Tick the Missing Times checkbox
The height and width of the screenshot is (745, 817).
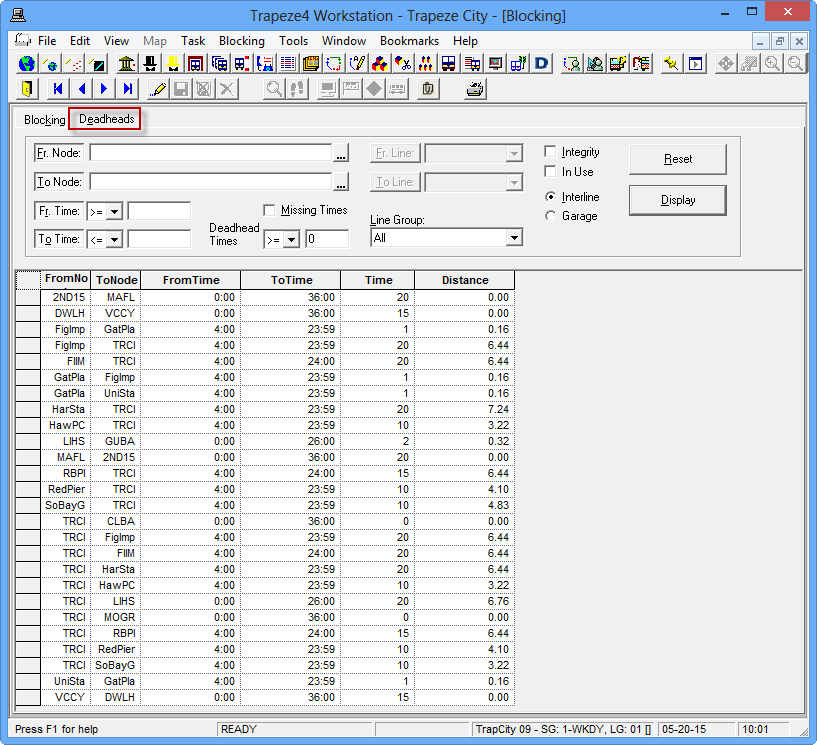pyautogui.click(x=269, y=210)
